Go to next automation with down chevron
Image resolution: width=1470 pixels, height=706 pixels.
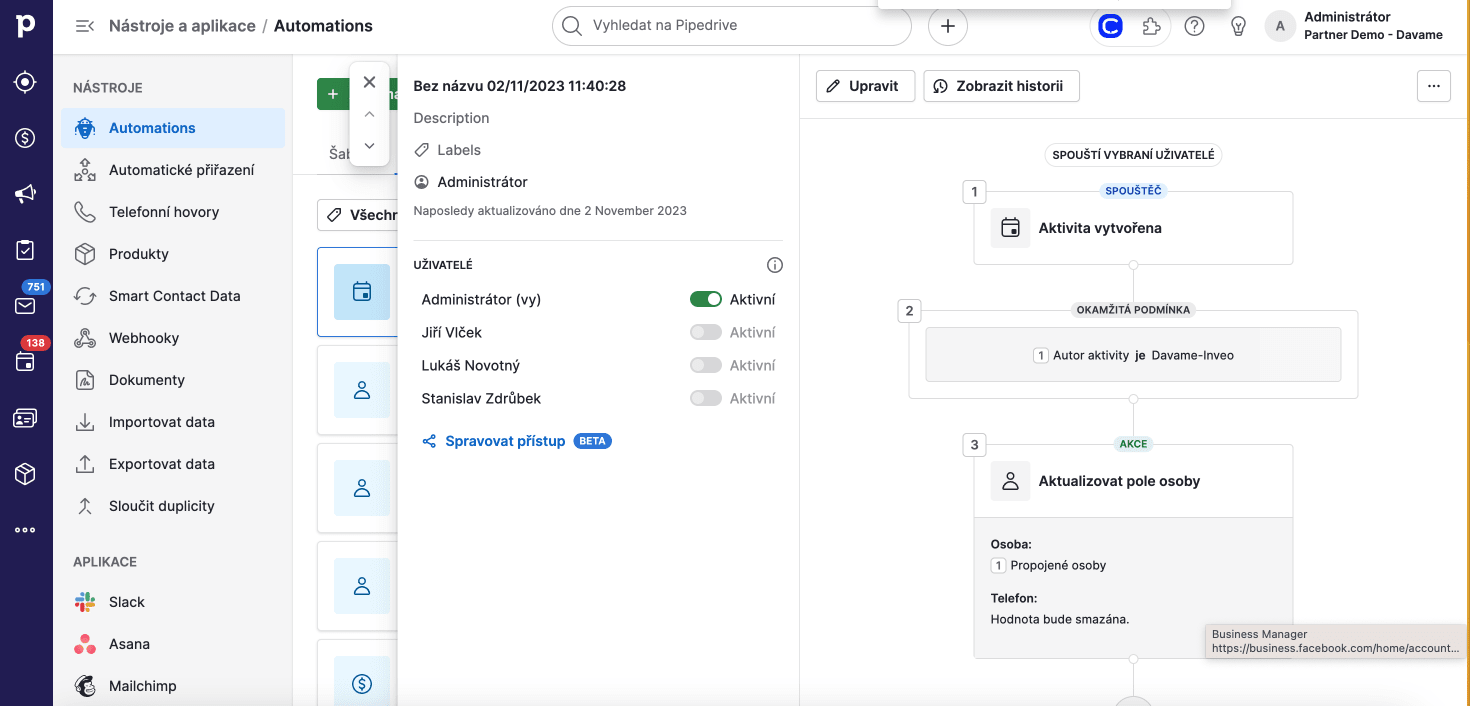point(369,146)
